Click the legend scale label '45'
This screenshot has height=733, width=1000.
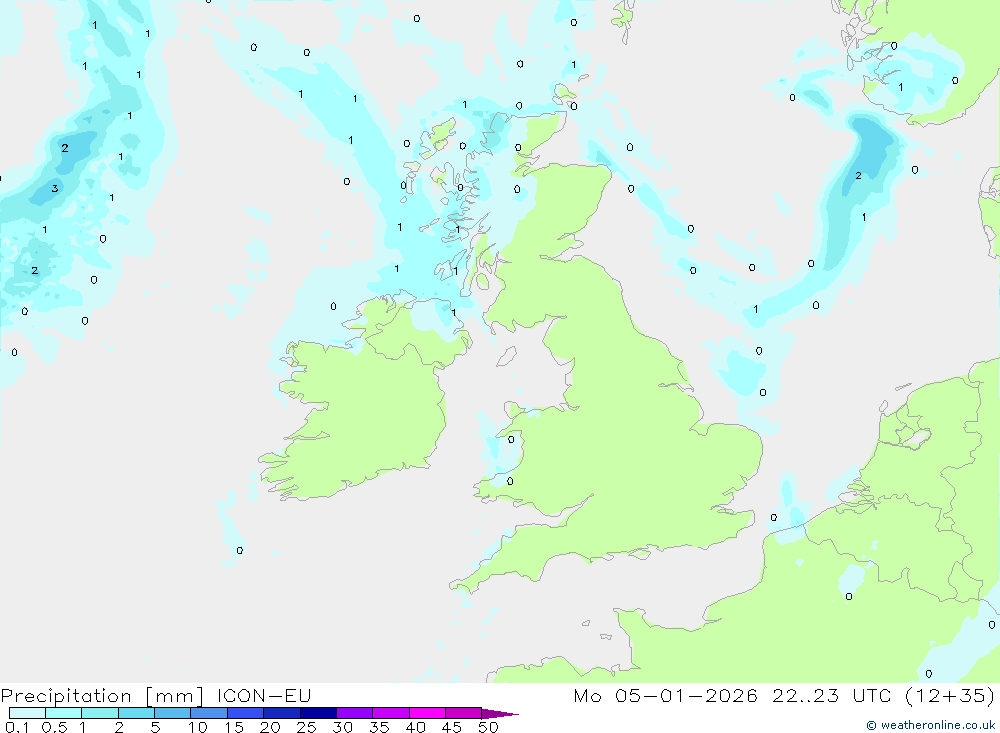coord(452,727)
